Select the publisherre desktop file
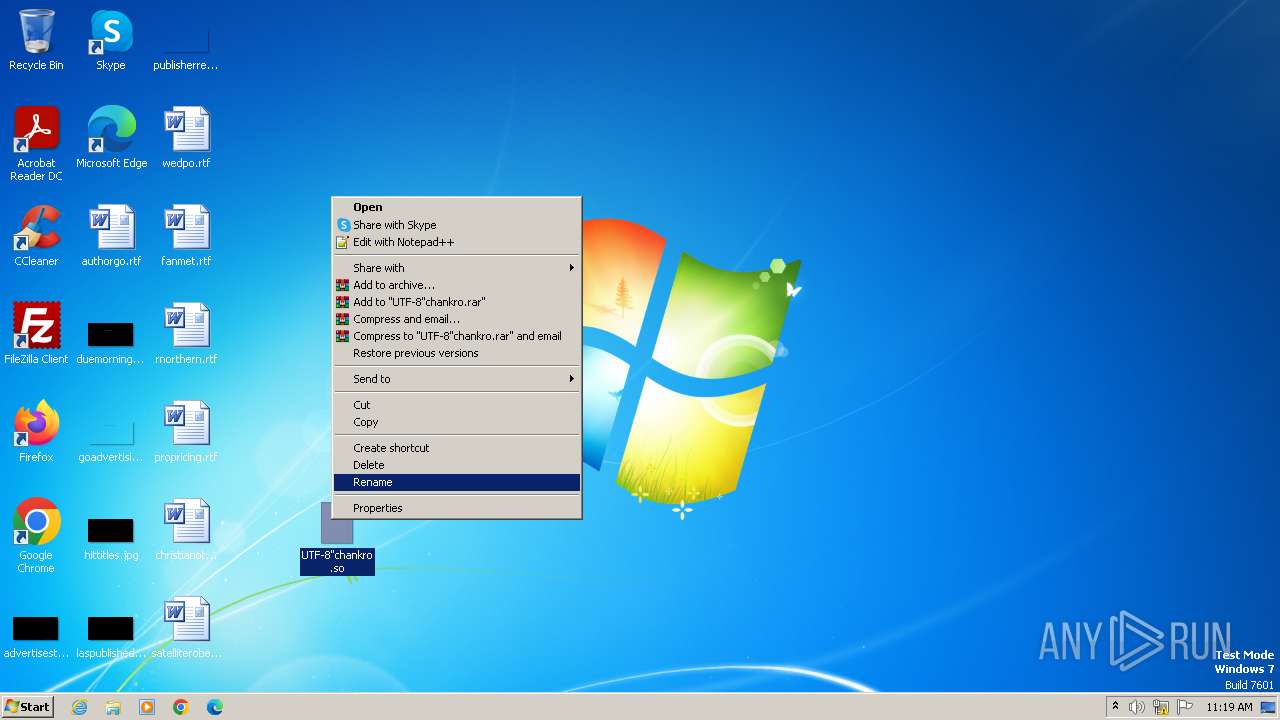The height and width of the screenshot is (720, 1280). tap(186, 40)
